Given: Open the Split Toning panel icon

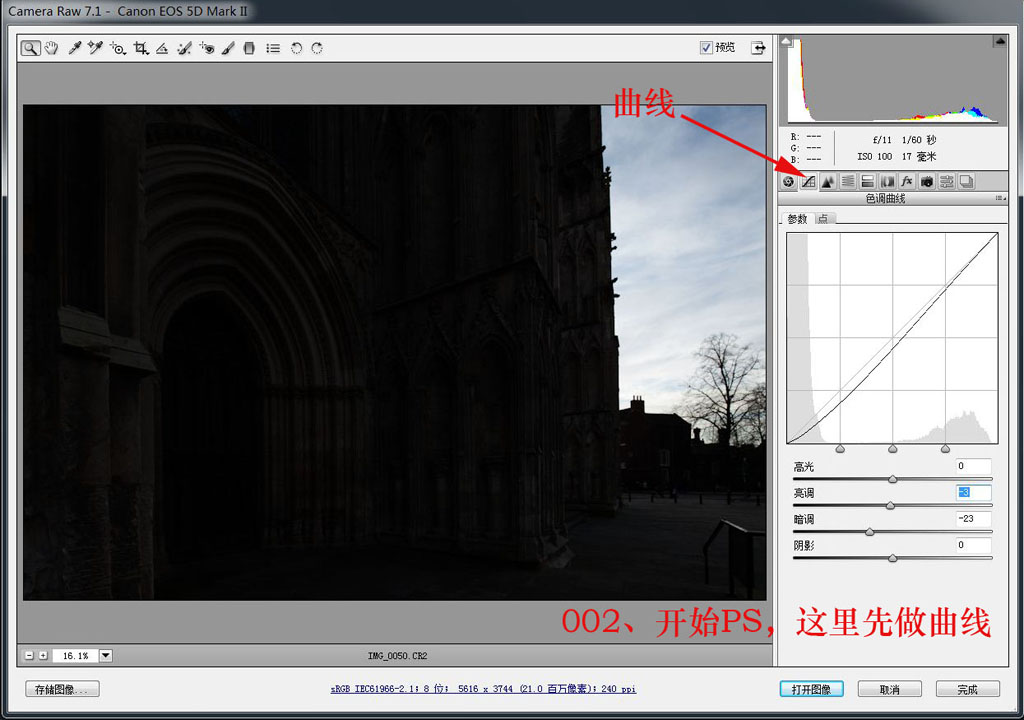Looking at the screenshot, I should (867, 182).
